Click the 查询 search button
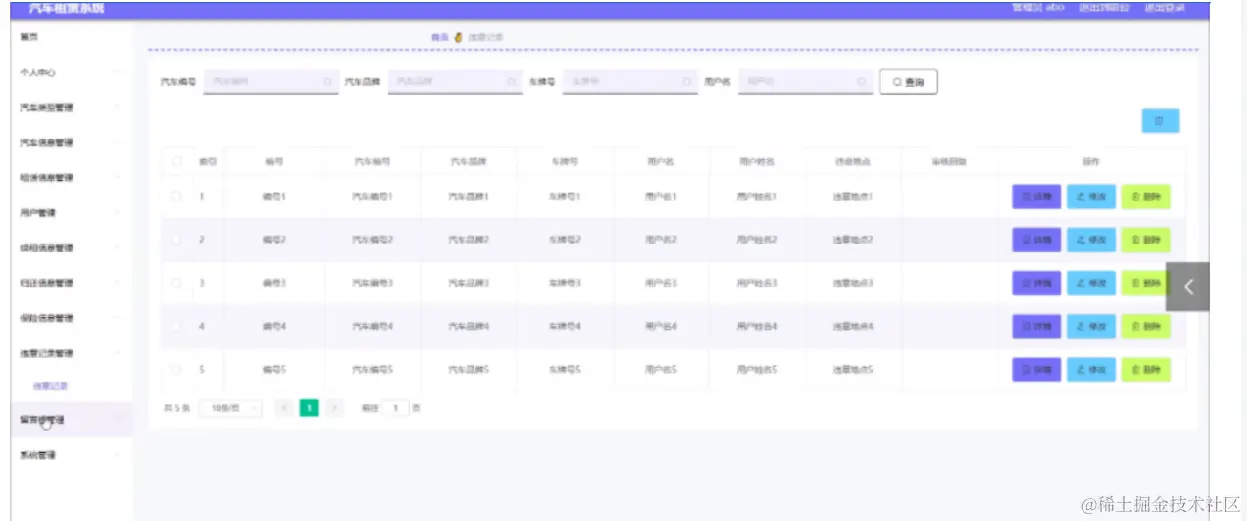Image resolution: width=1247 pixels, height=521 pixels. 908,82
